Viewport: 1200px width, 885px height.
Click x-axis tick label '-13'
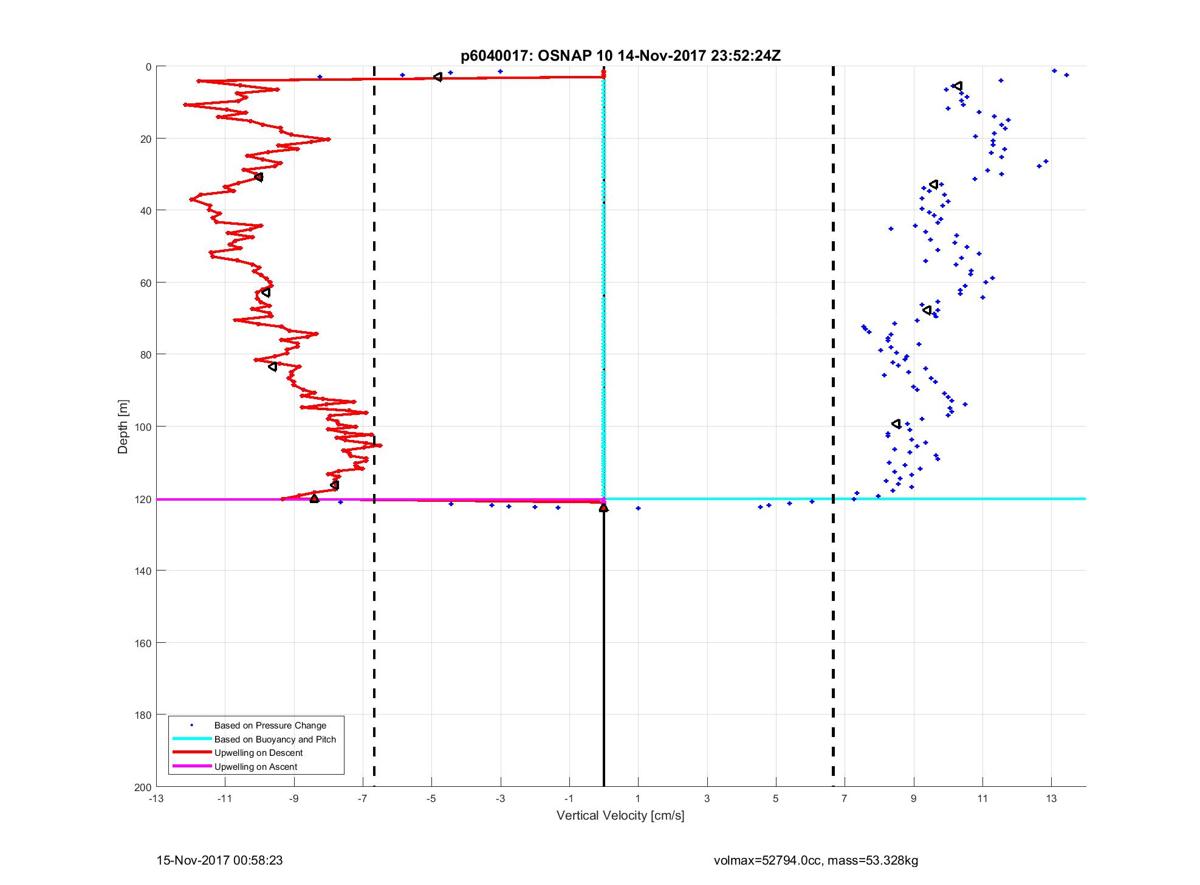tap(155, 799)
